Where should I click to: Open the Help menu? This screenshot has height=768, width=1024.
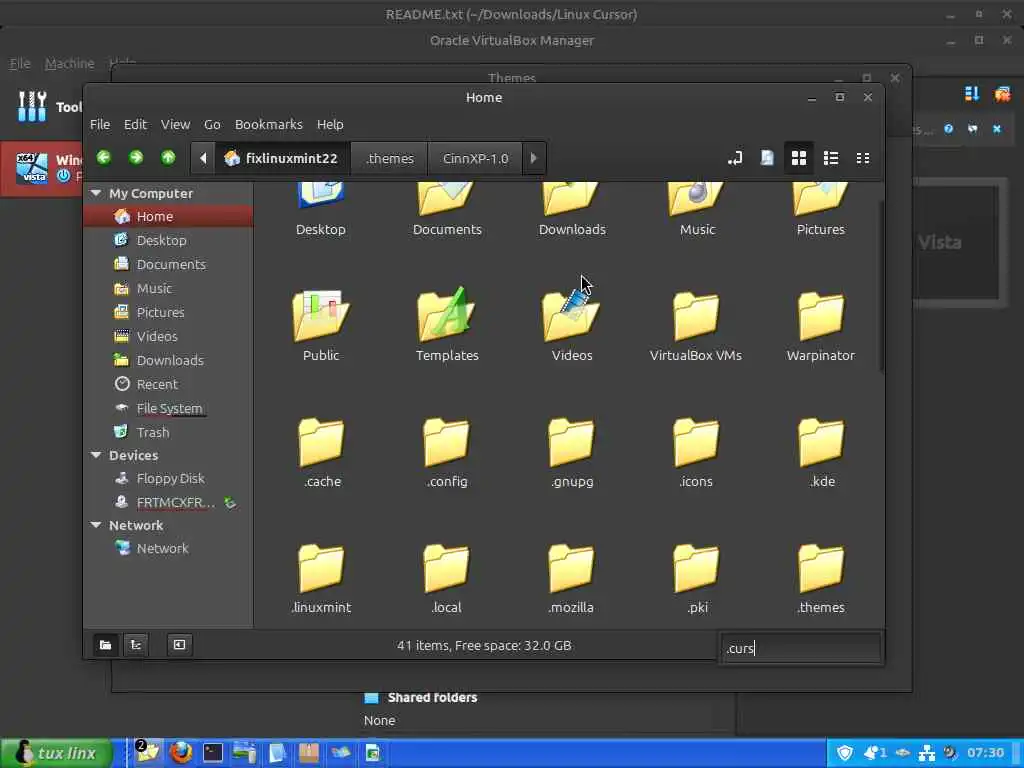330,124
